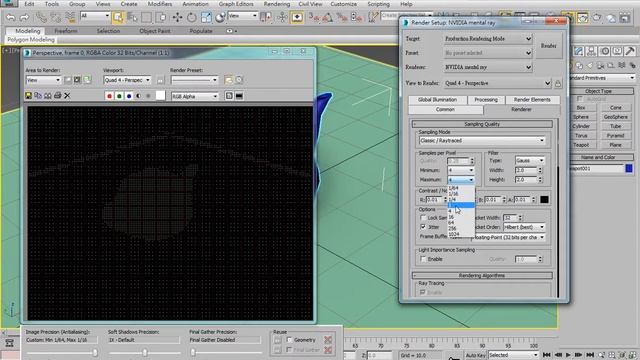
Task: Select the Scale transform tool
Action: click(x=206, y=17)
